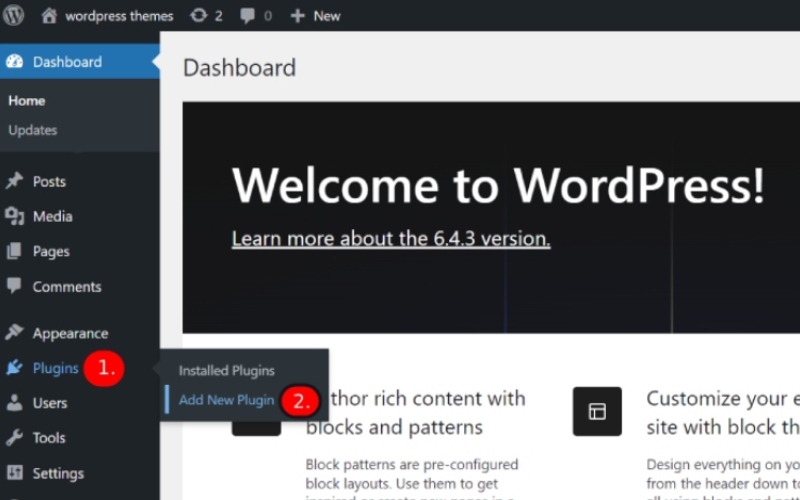Click the plus icon for New

297,16
